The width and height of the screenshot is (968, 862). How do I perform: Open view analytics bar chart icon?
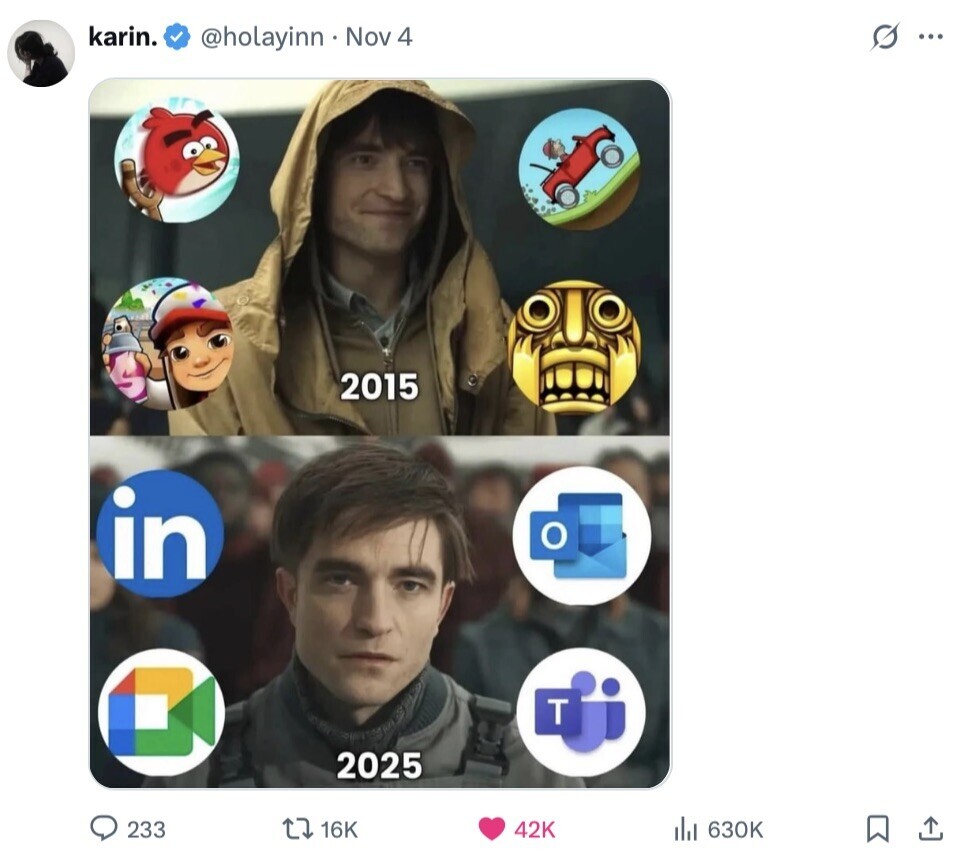(x=686, y=828)
